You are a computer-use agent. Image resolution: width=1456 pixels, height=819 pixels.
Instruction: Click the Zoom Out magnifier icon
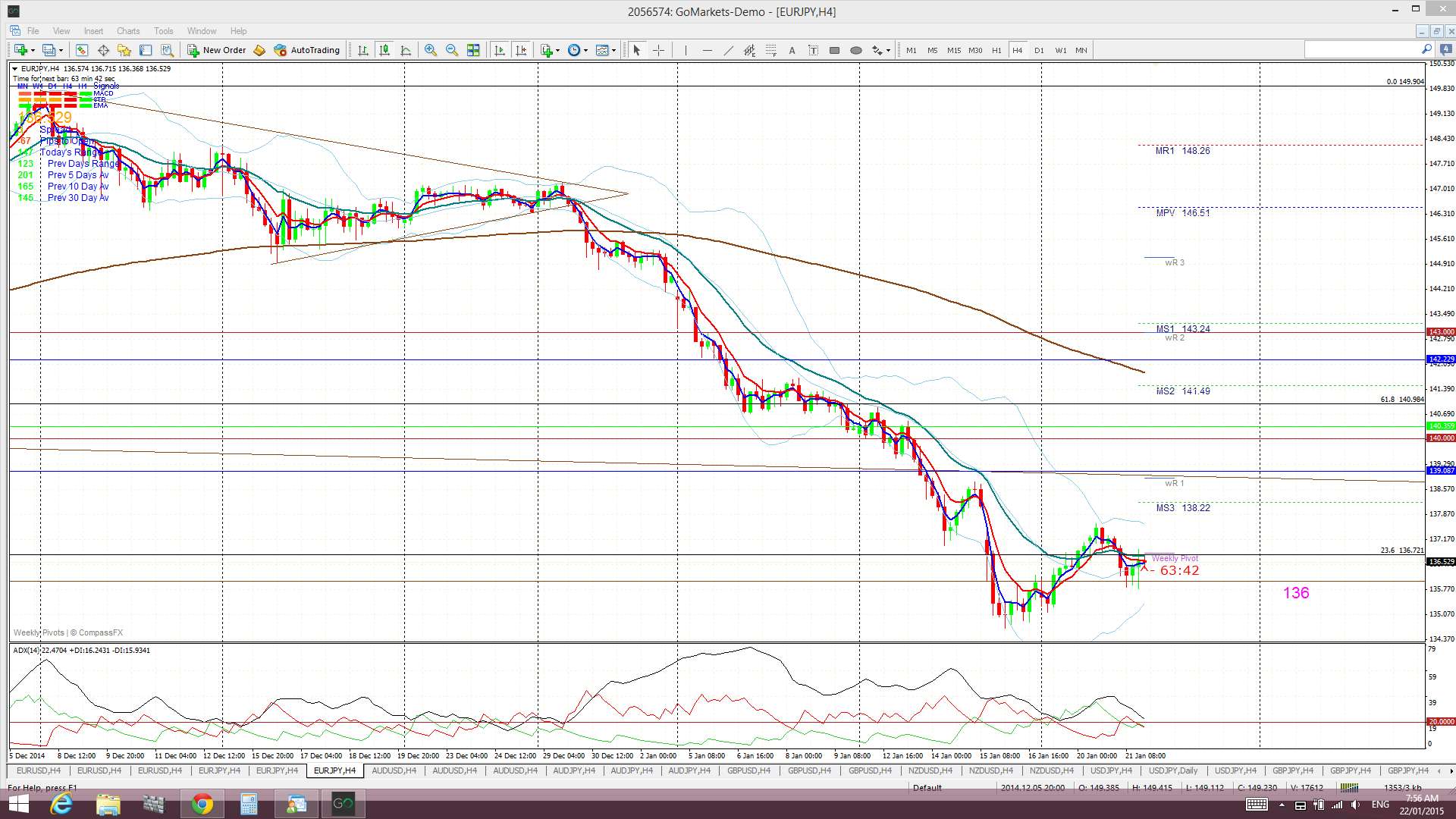[x=452, y=50]
